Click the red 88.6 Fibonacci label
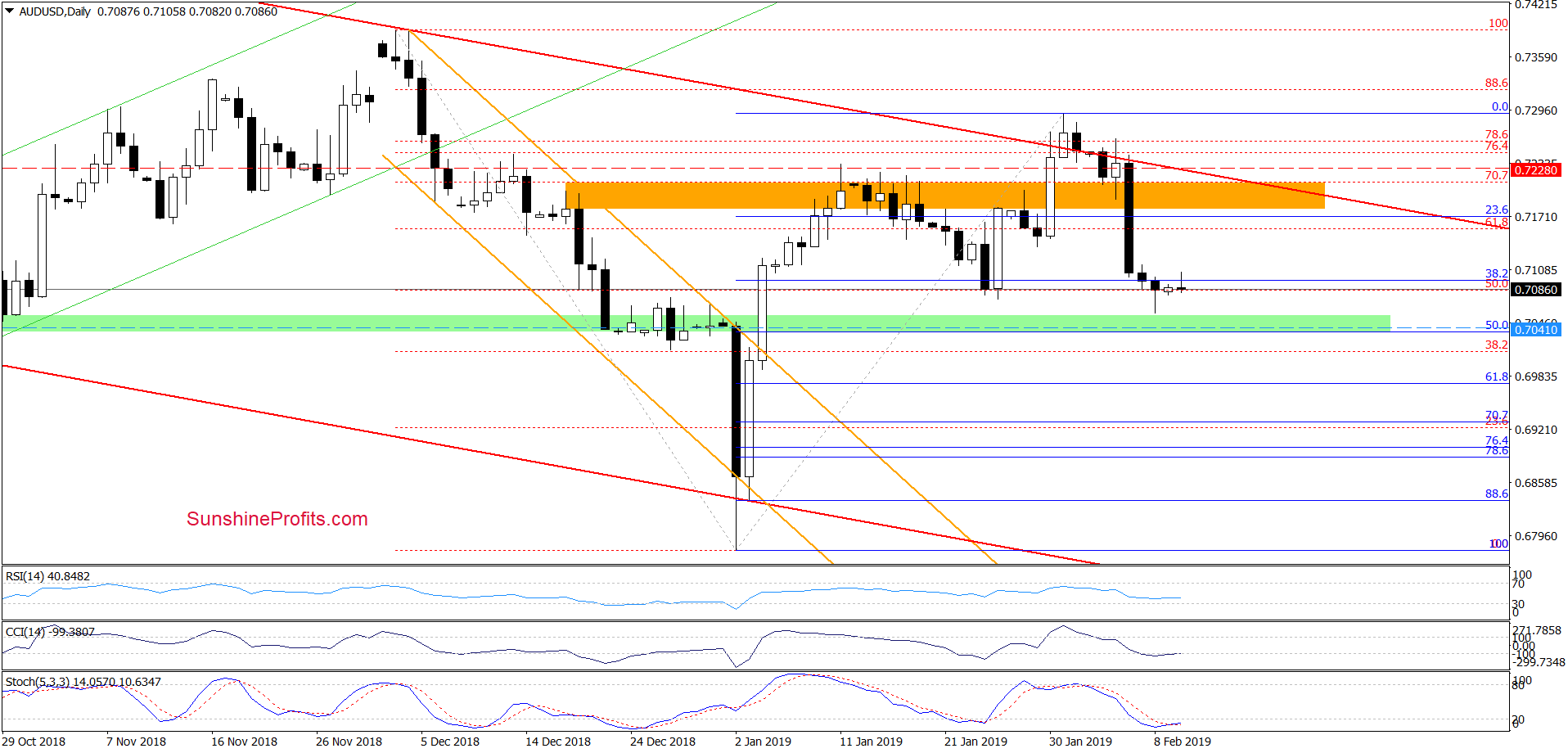Viewport: 1568px width, 753px height. pyautogui.click(x=1496, y=83)
